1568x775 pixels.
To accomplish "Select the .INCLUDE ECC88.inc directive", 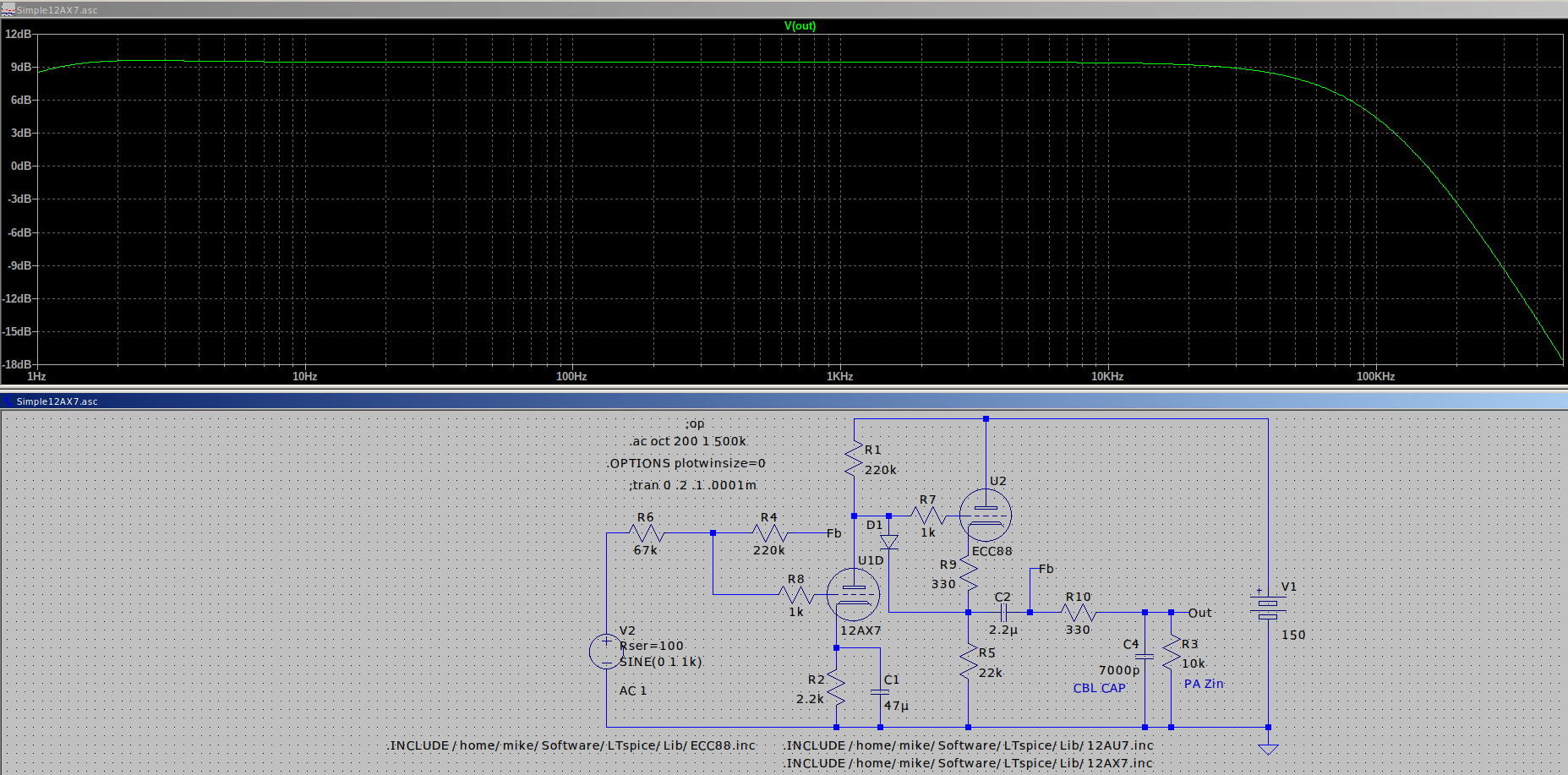I will 571,745.
